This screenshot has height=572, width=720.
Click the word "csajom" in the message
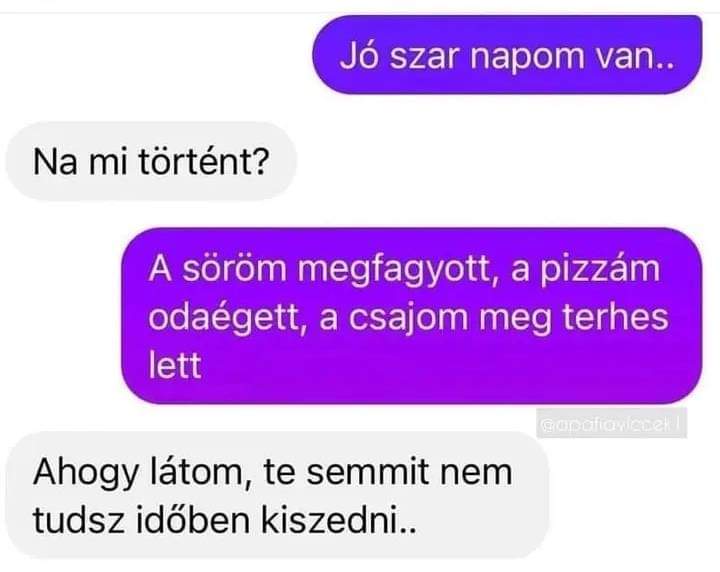(x=408, y=318)
